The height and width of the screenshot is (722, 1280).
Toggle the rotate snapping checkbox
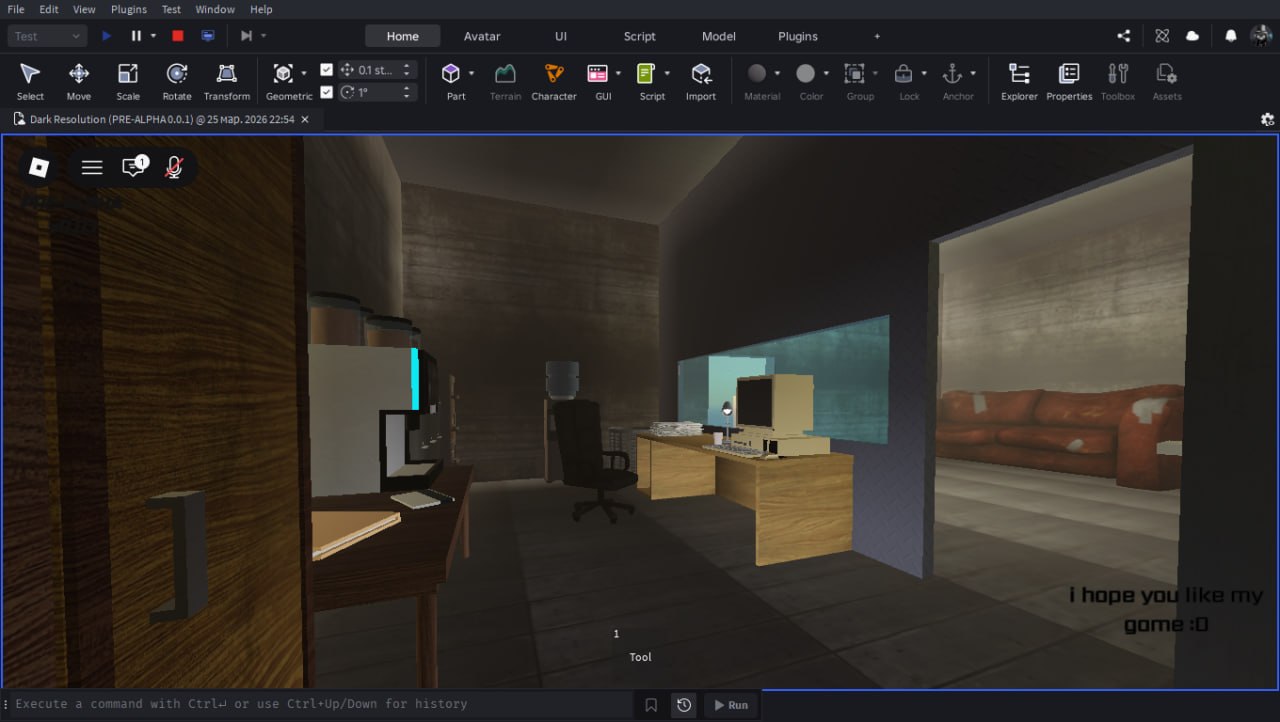click(326, 92)
